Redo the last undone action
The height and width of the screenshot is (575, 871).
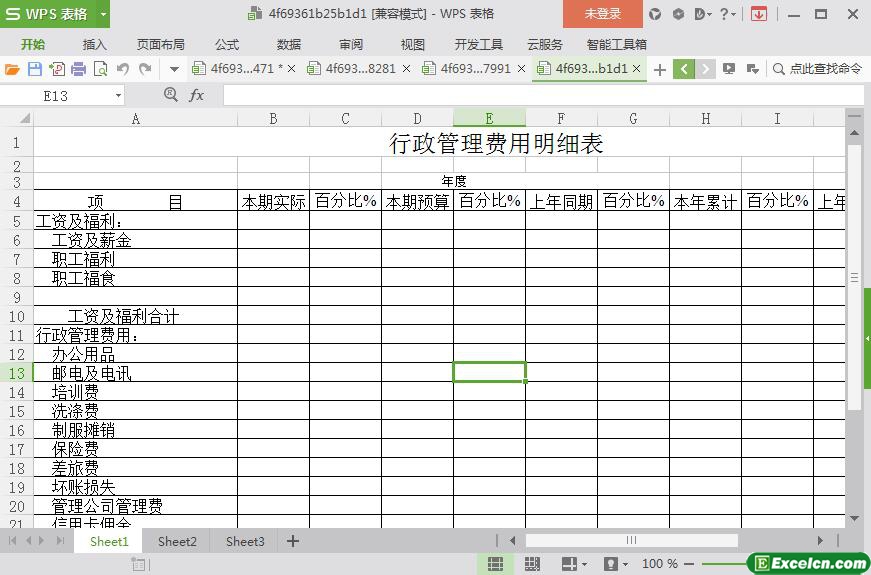pos(145,69)
